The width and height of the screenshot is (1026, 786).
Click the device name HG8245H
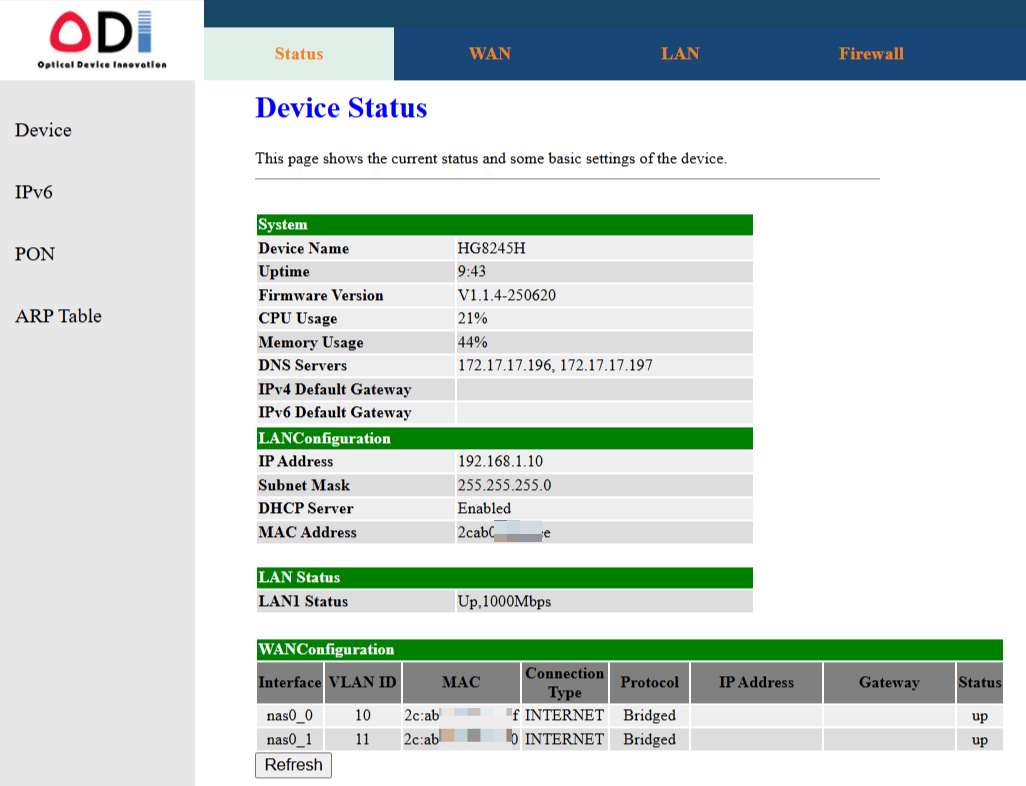point(491,248)
